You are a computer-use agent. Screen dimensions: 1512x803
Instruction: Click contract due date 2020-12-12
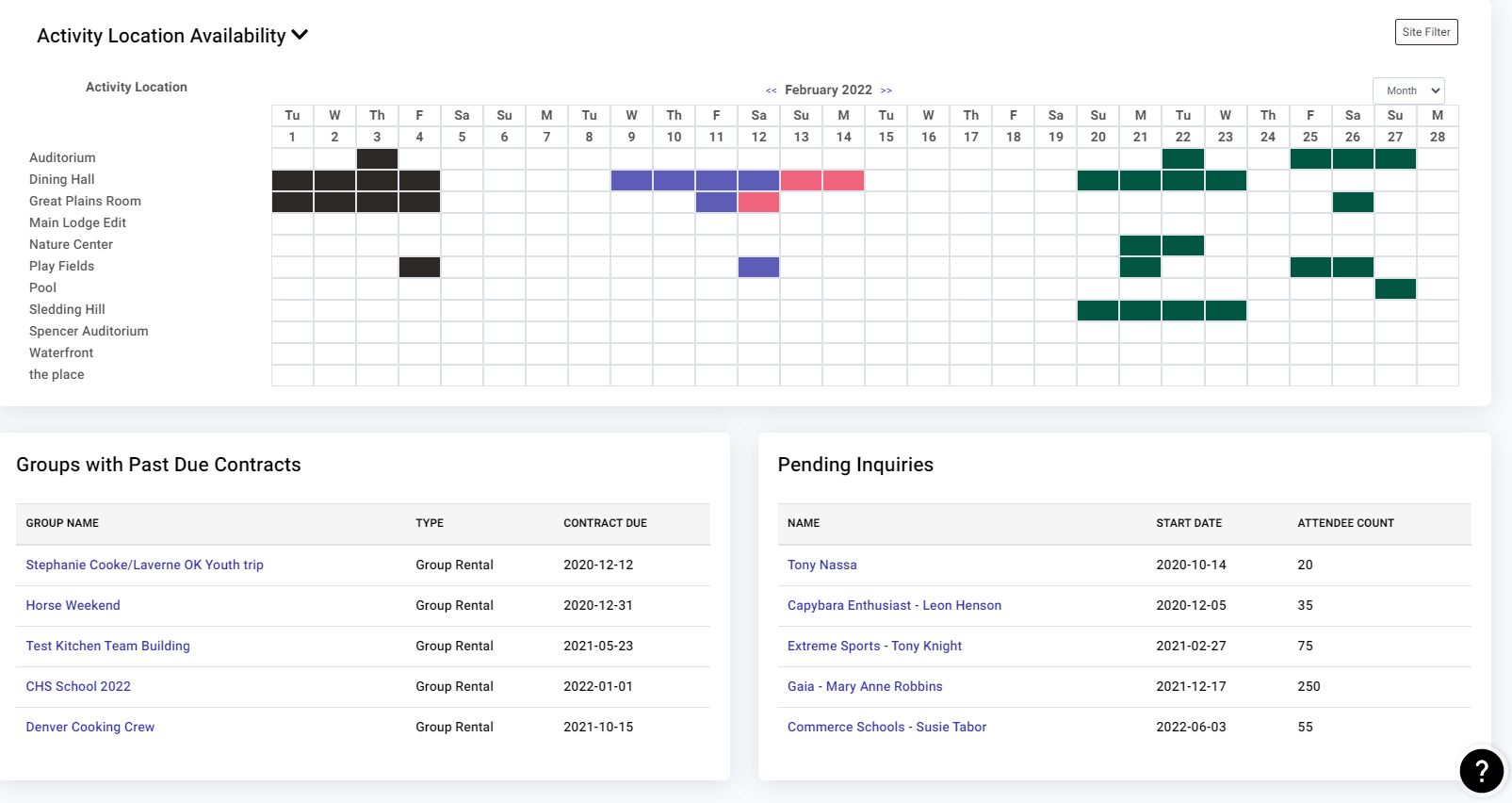[598, 565]
